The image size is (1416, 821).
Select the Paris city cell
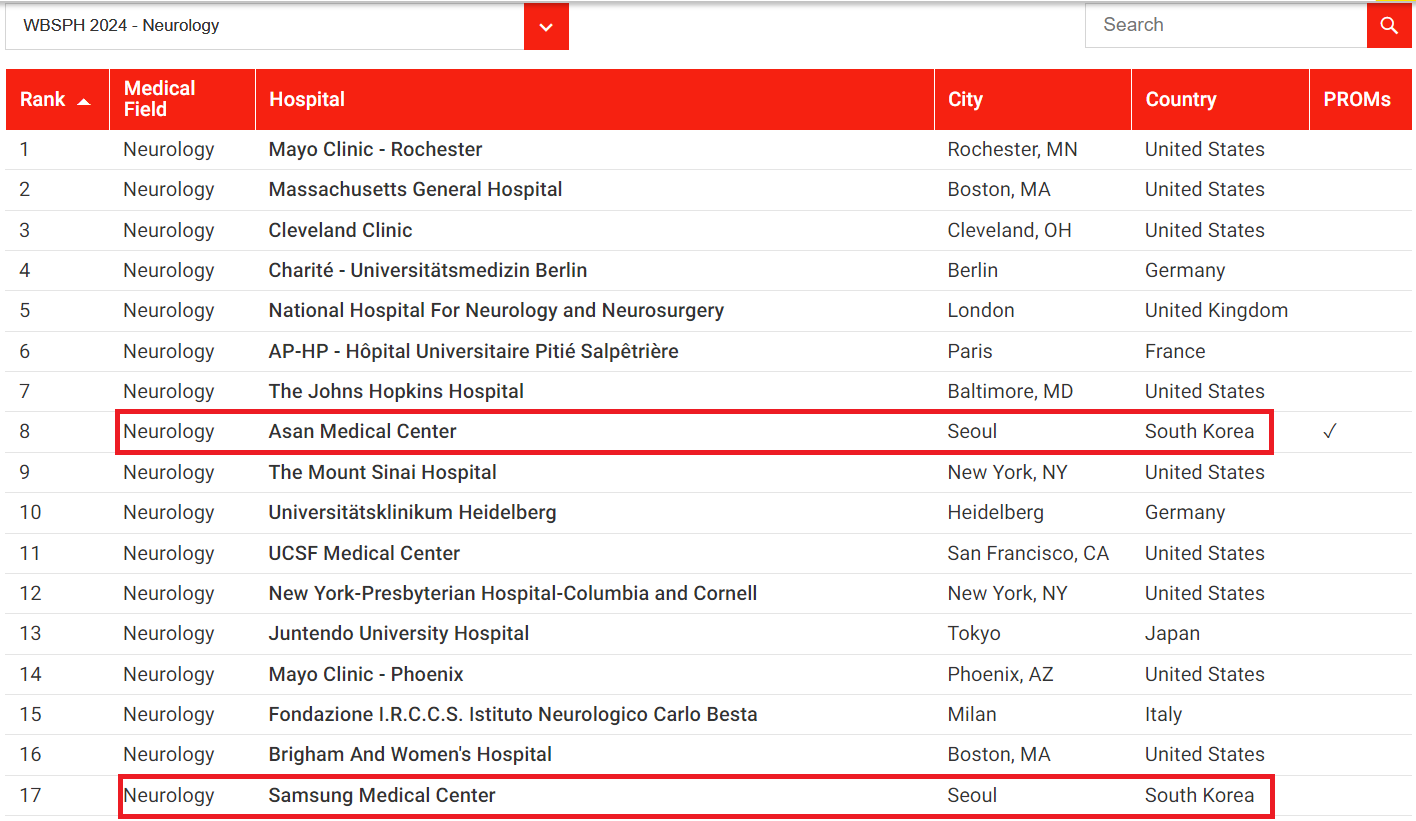[x=969, y=351]
